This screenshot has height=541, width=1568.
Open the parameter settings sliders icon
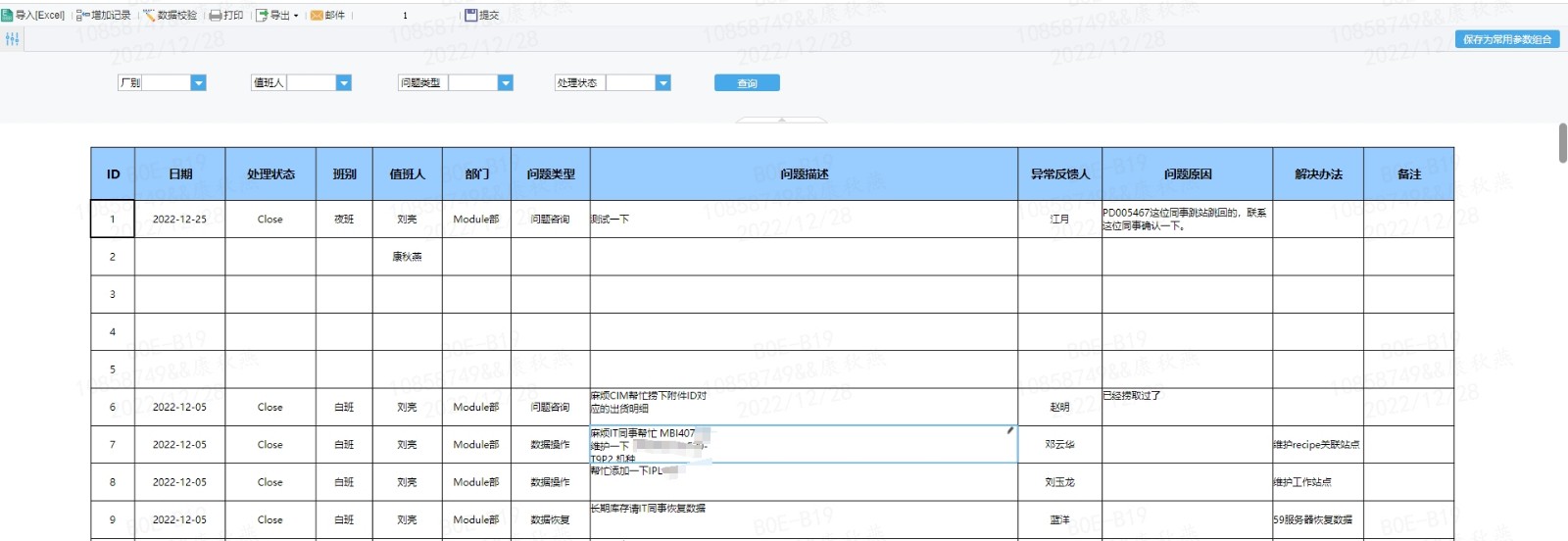pos(12,39)
